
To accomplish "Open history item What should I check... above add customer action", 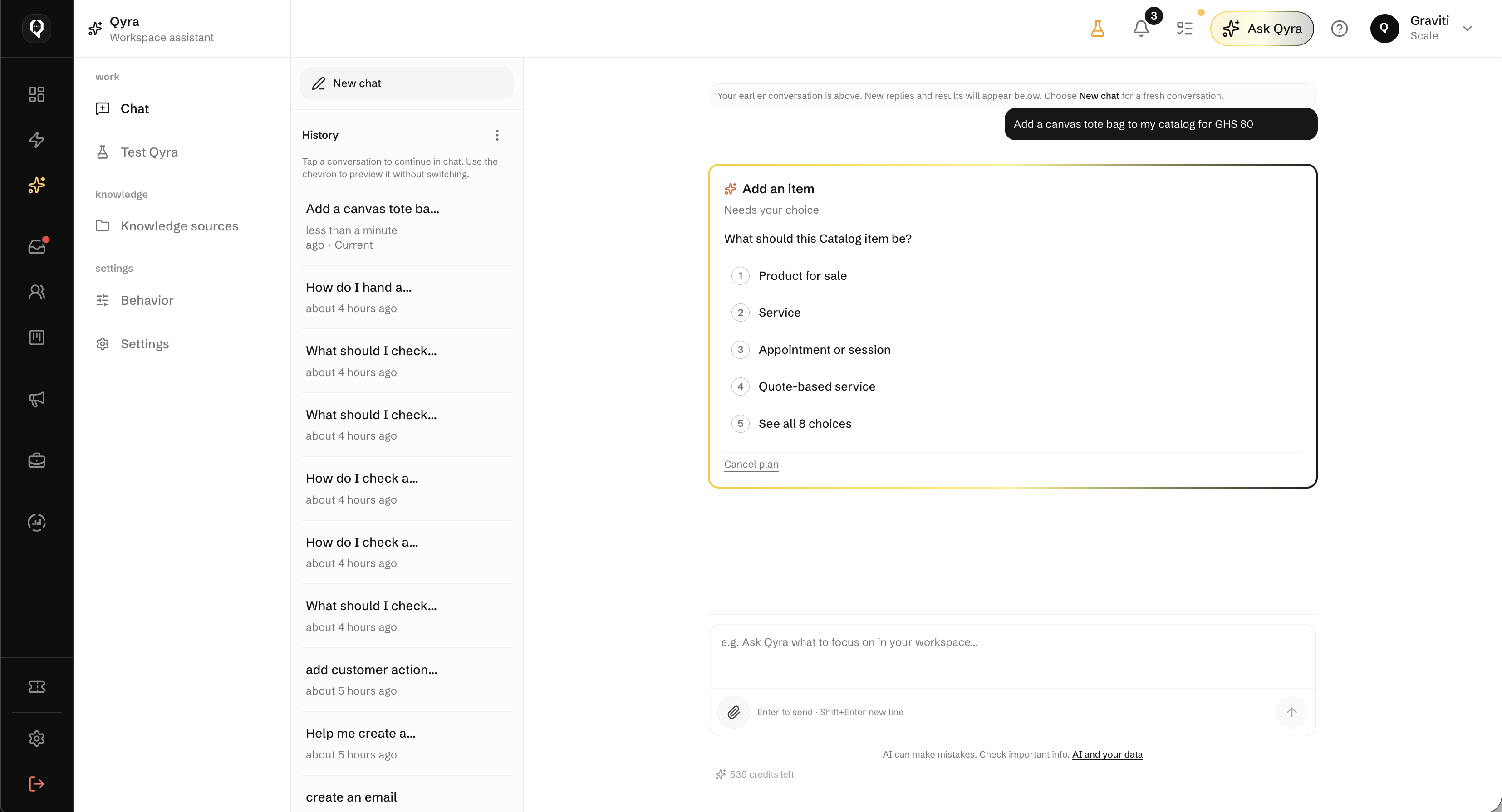I will (x=407, y=616).
